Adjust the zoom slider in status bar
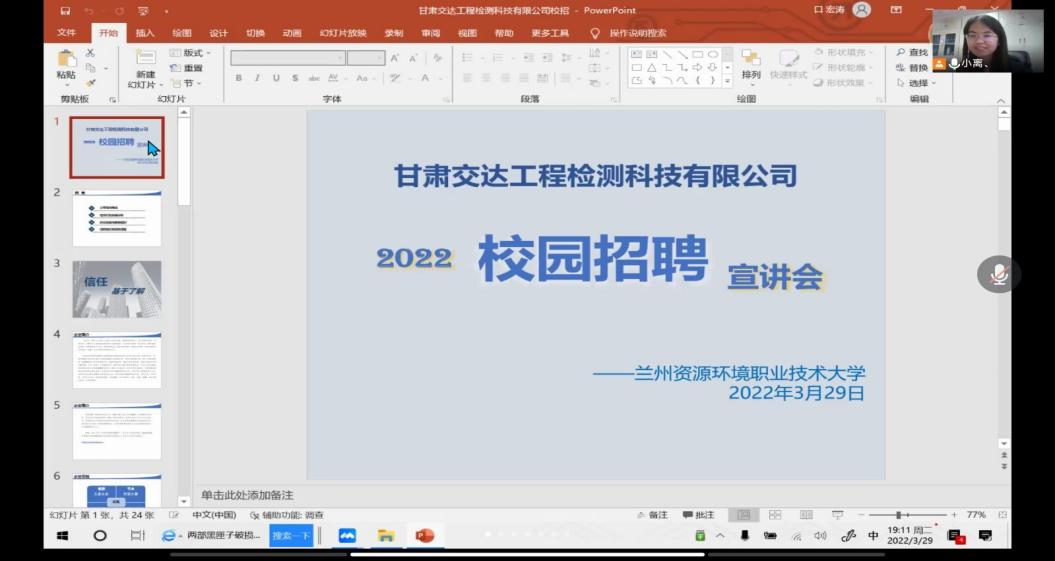1055x561 pixels. click(x=906, y=515)
